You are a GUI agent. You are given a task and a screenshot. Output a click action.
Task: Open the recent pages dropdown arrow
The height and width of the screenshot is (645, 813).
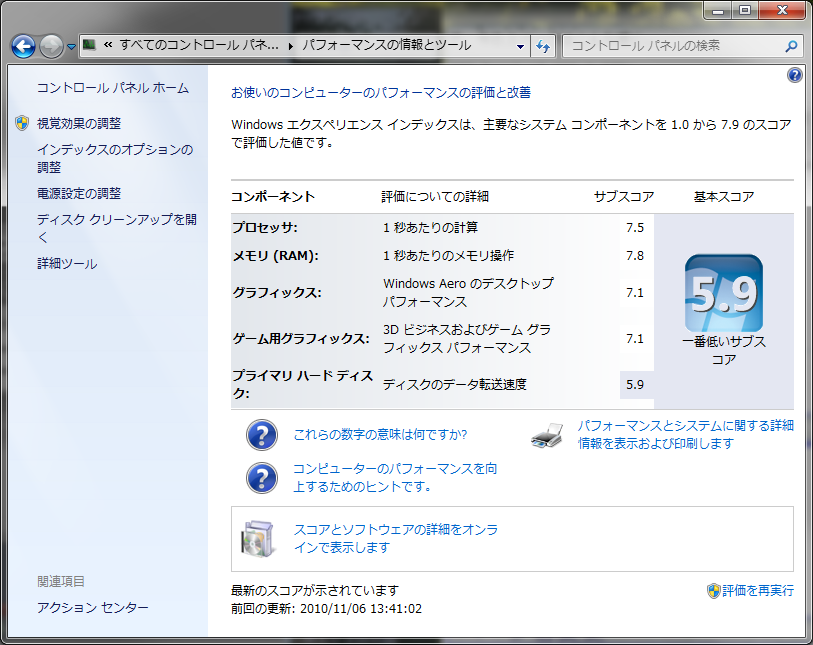72,47
